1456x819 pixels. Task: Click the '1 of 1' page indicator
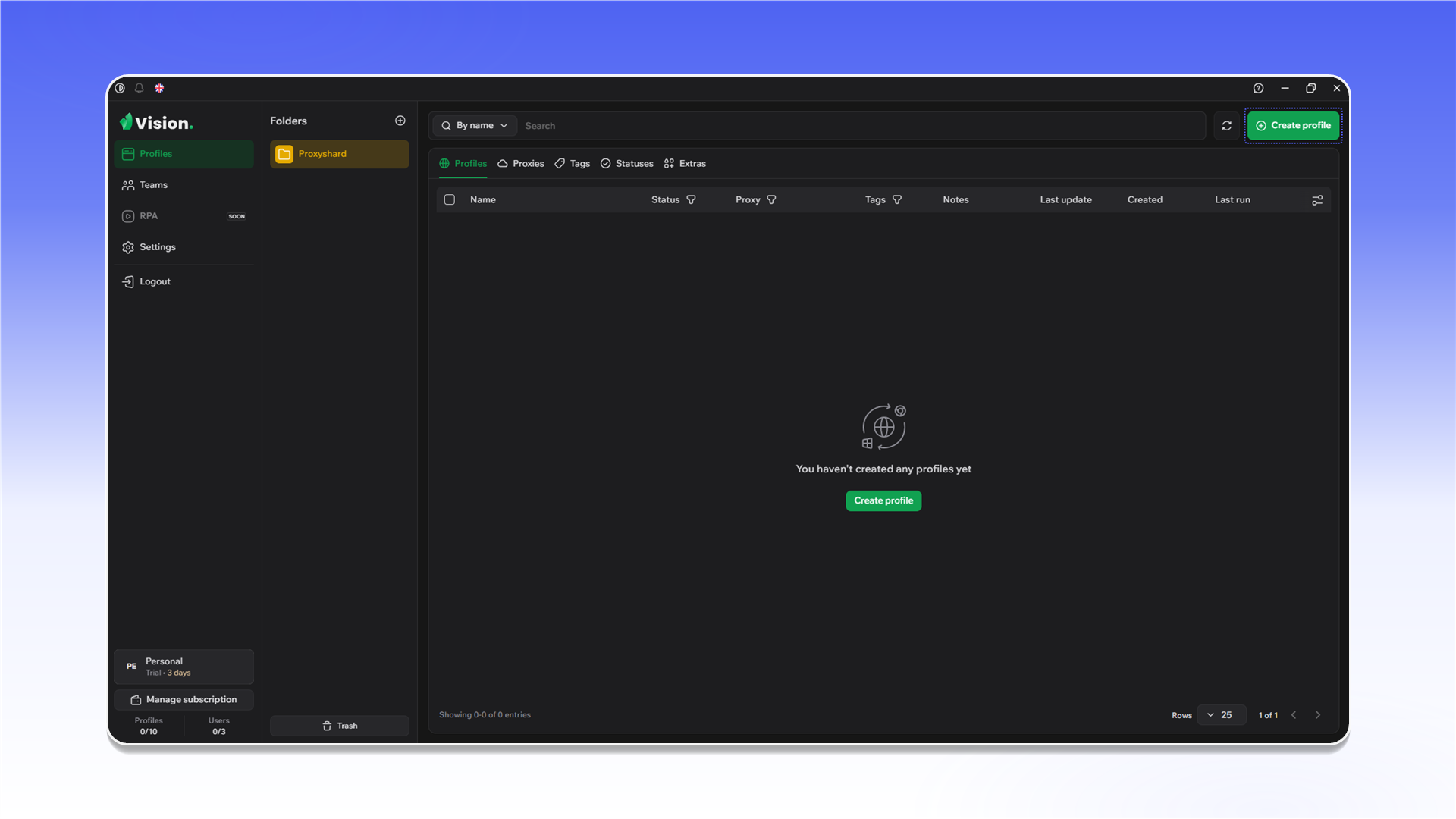(x=1268, y=716)
